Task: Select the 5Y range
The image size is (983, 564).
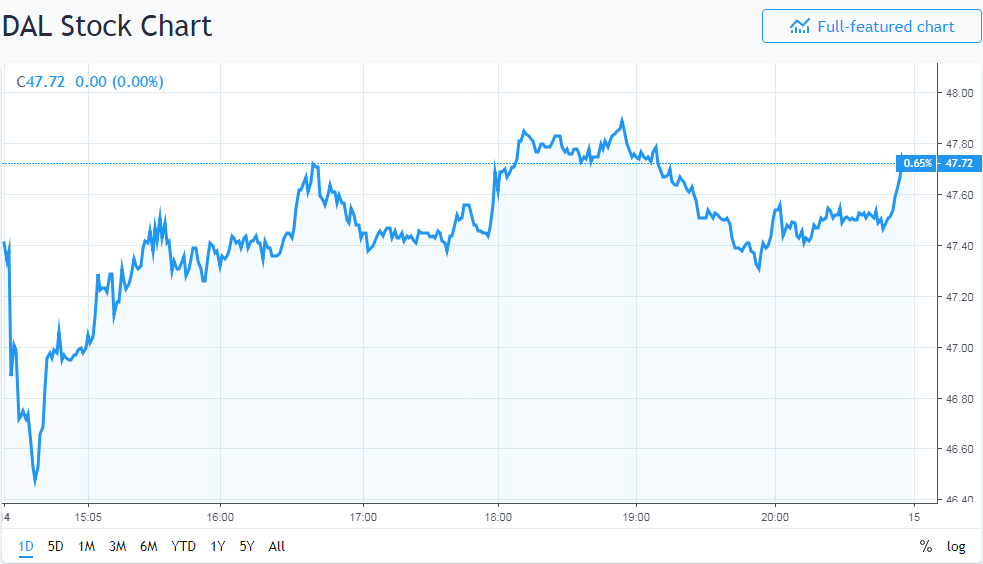Action: tap(247, 546)
